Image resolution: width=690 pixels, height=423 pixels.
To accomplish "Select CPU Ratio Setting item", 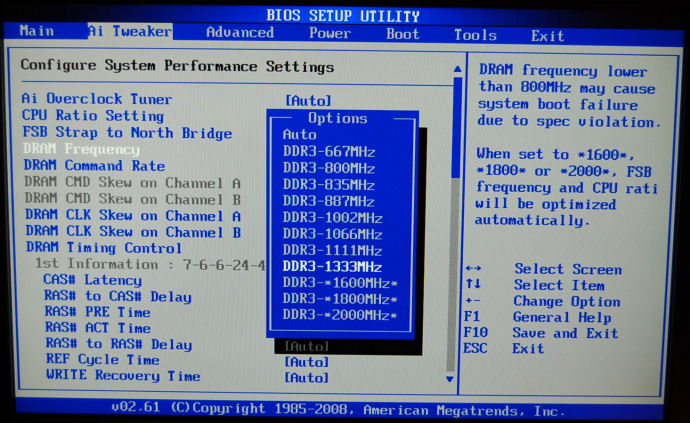I will coord(93,116).
